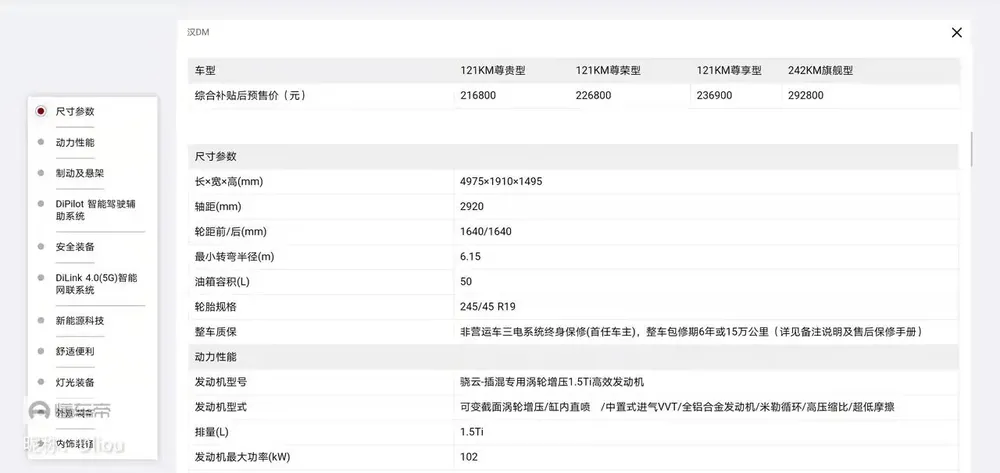Open the 安全装备 section

pyautogui.click(x=75, y=246)
